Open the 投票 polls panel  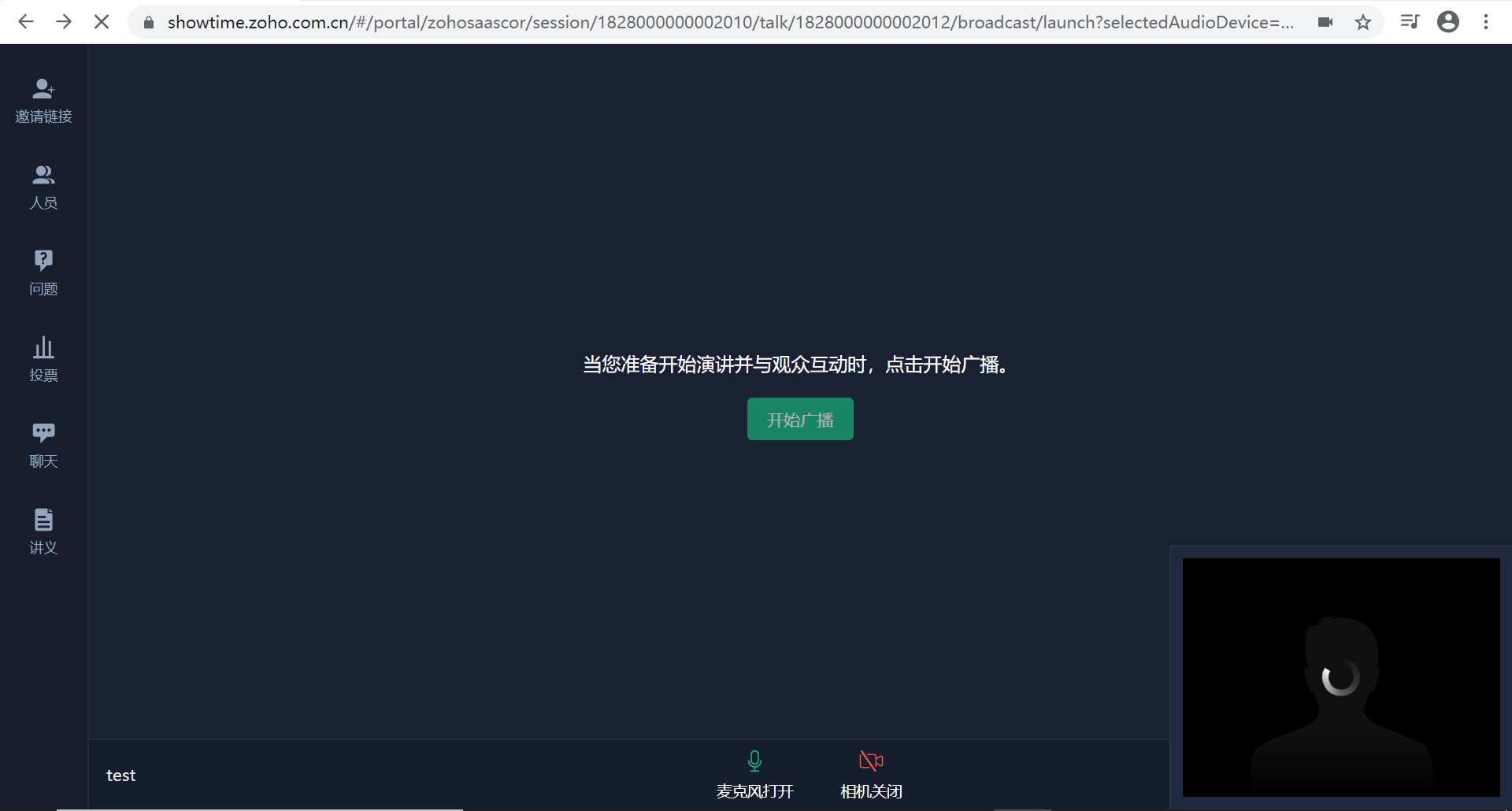43,360
